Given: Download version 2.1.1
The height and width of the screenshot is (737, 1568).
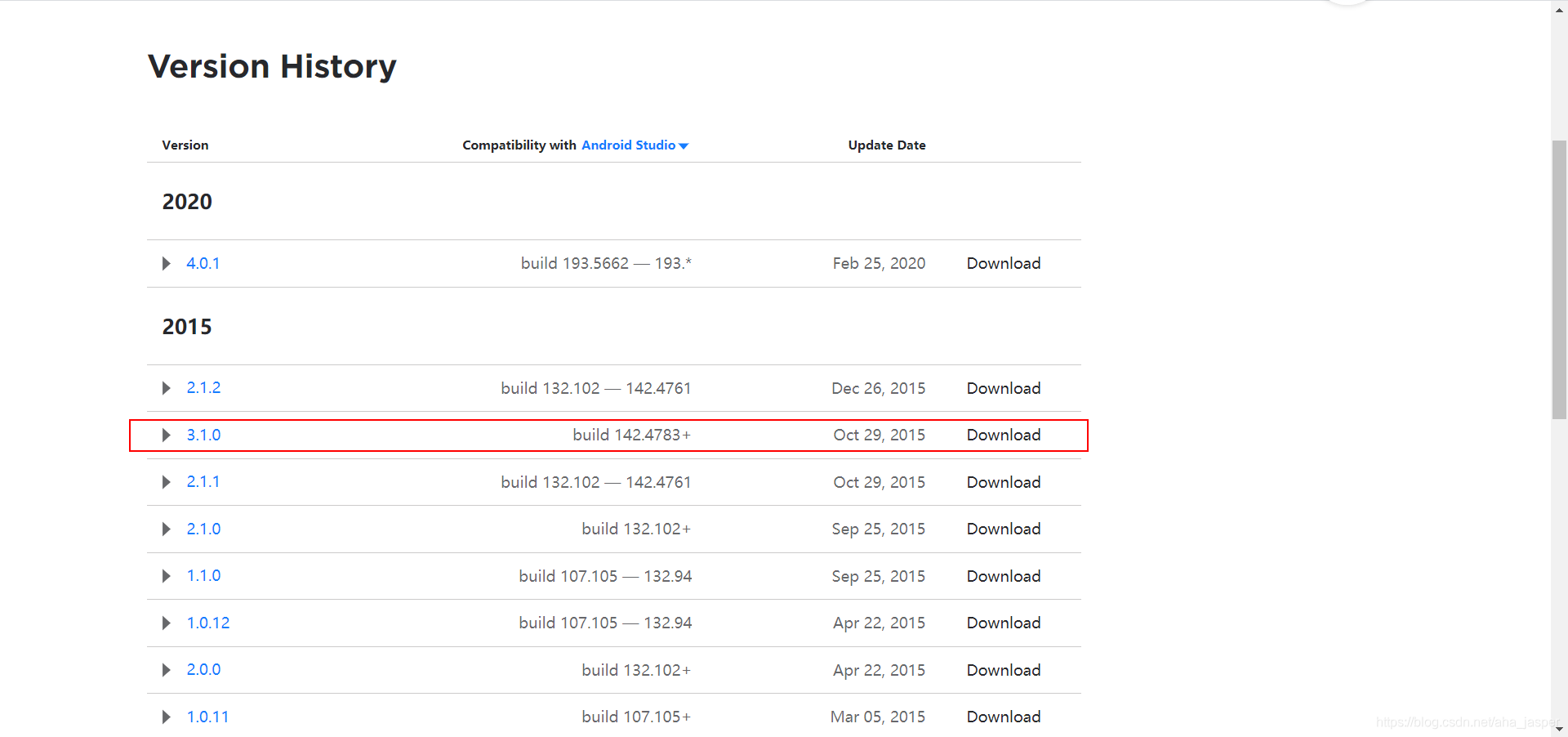Looking at the screenshot, I should coord(1004,482).
